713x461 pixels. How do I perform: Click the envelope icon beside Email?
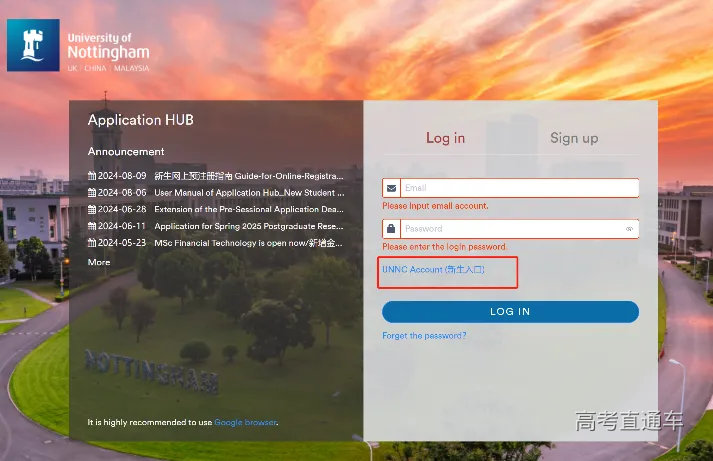click(391, 188)
